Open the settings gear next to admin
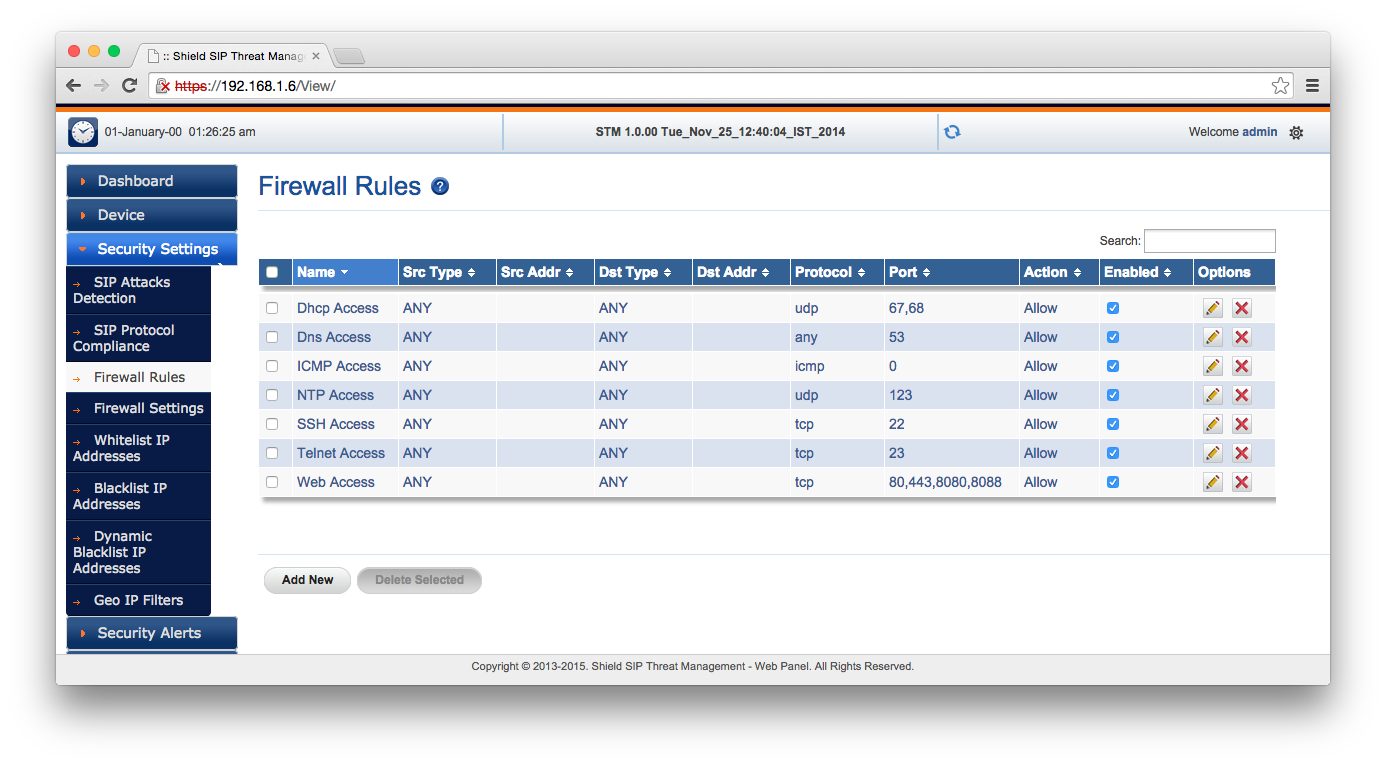The height and width of the screenshot is (765, 1386). pos(1296,132)
